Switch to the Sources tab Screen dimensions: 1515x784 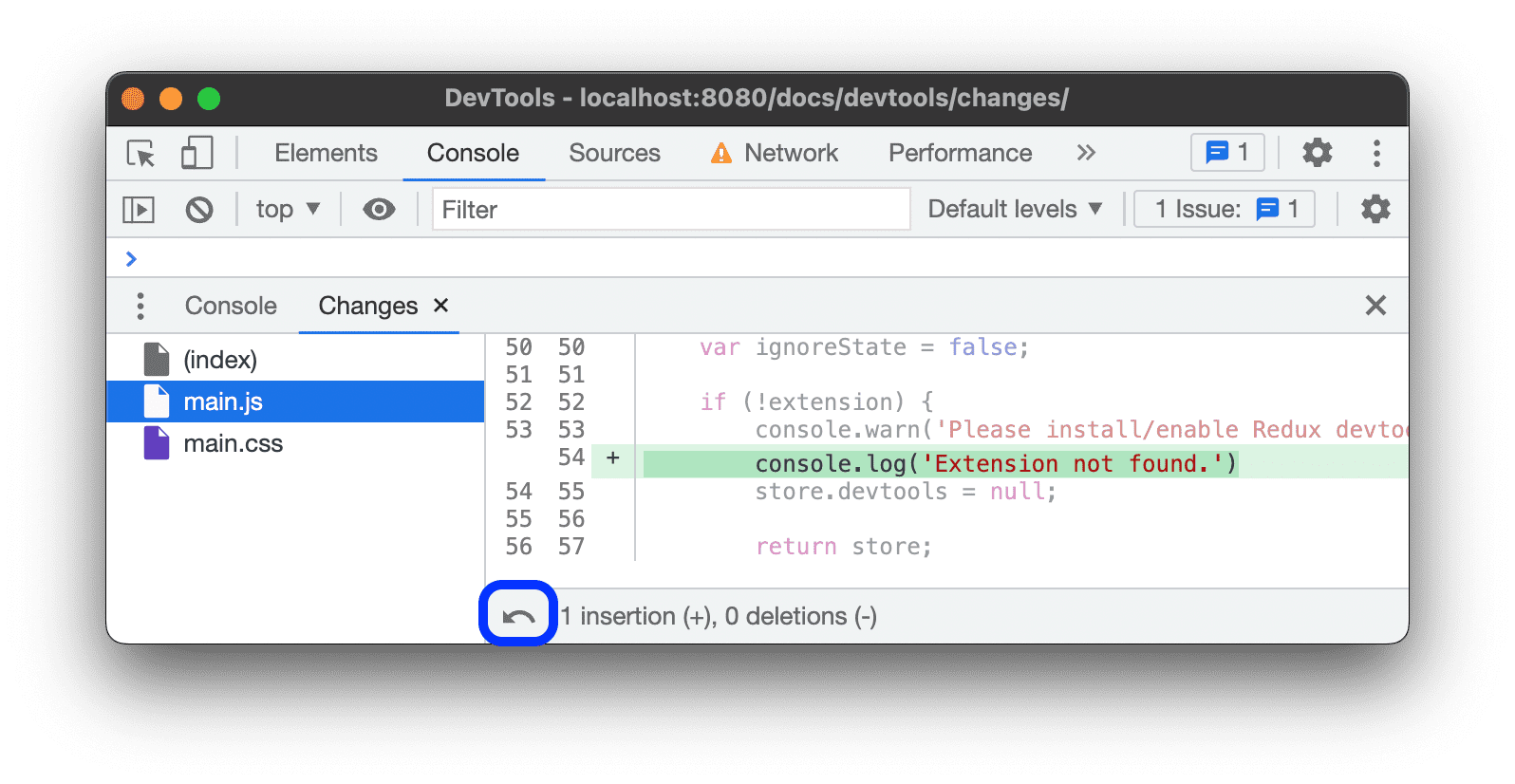614,153
